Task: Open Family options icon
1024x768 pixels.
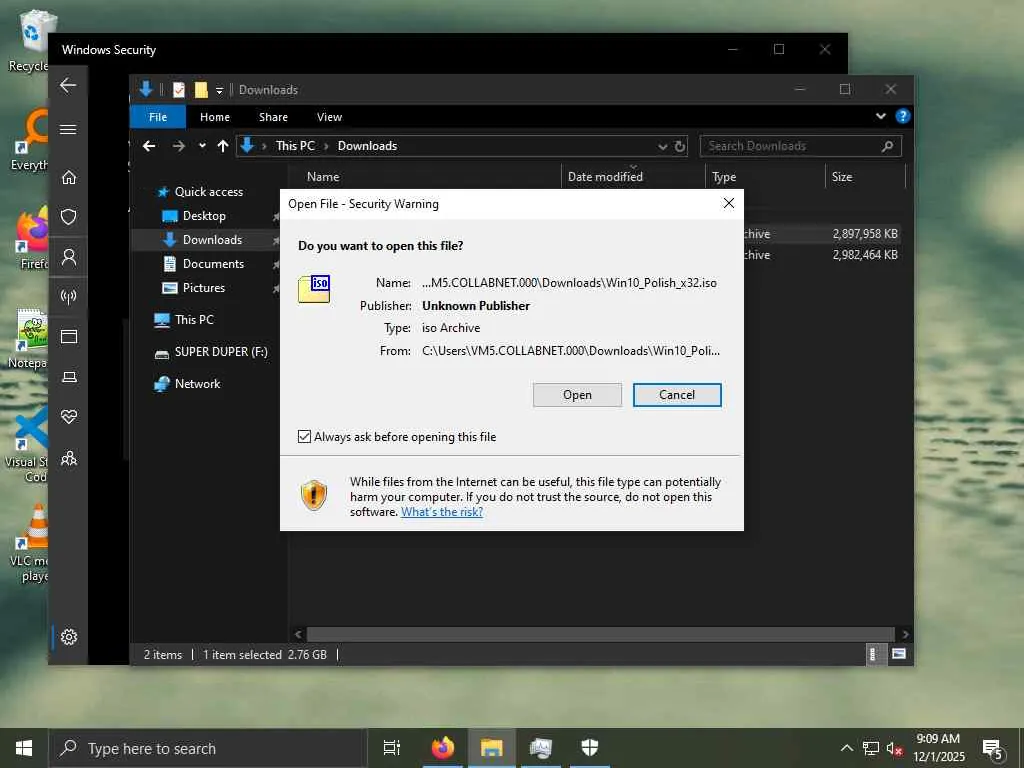Action: [x=69, y=458]
